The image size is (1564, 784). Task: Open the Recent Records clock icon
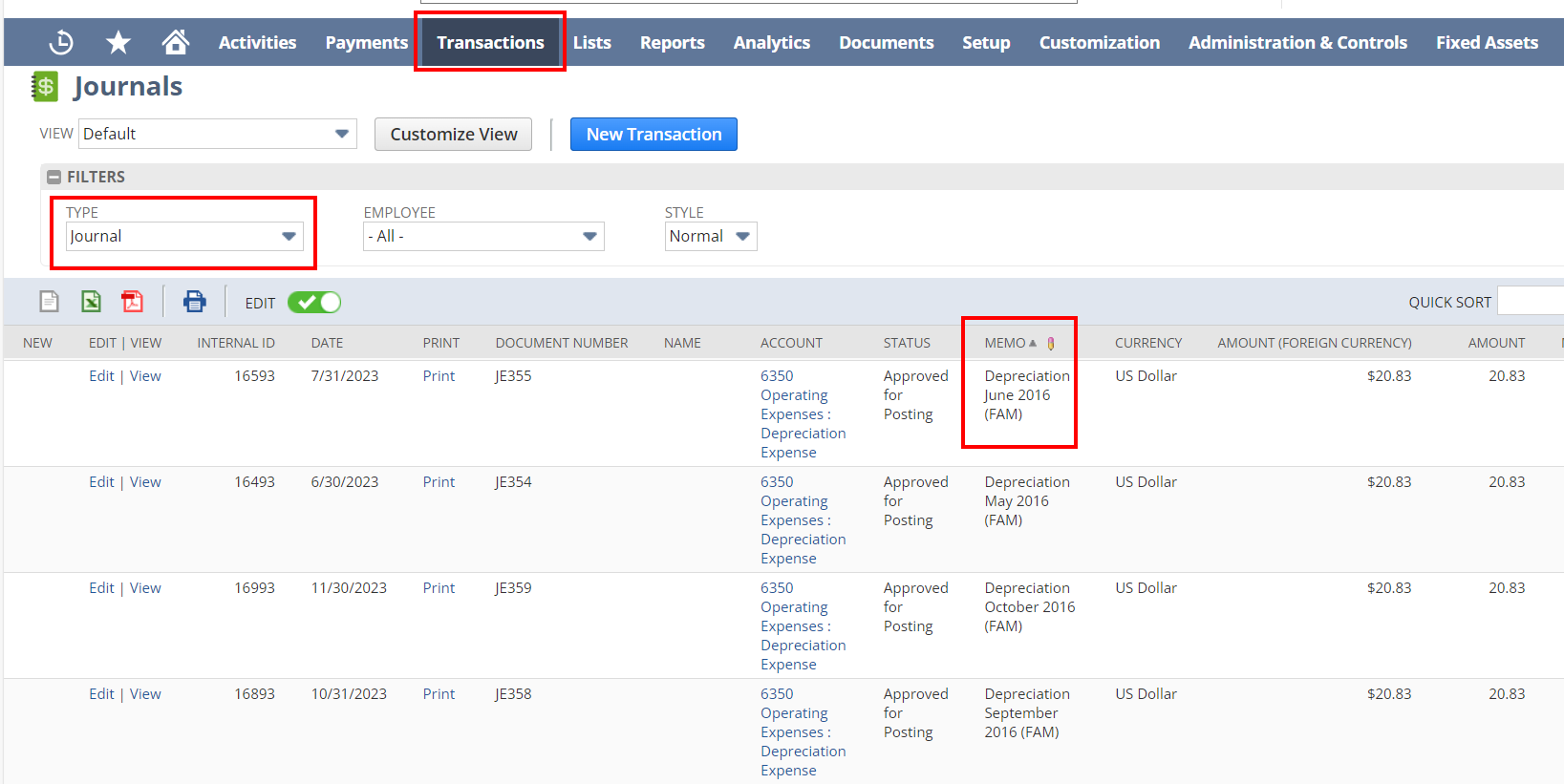point(61,42)
